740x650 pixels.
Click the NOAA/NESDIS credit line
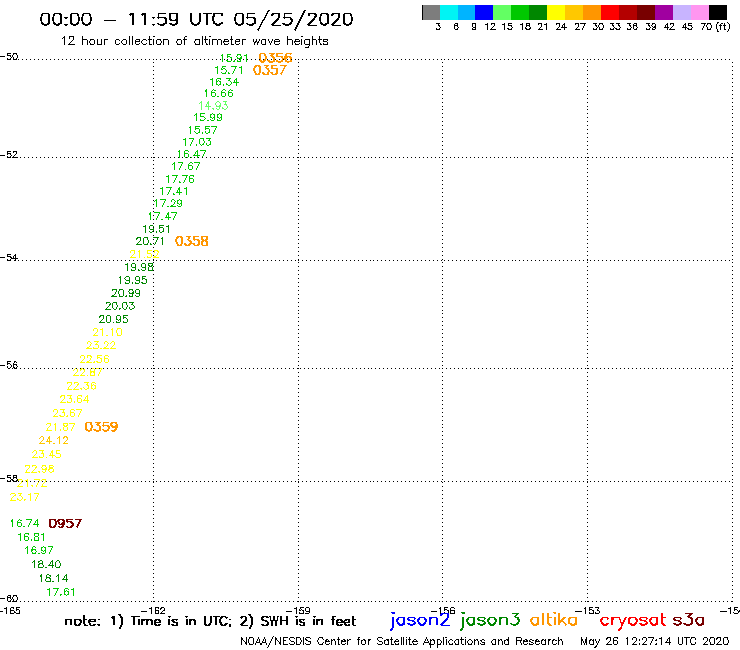402,642
